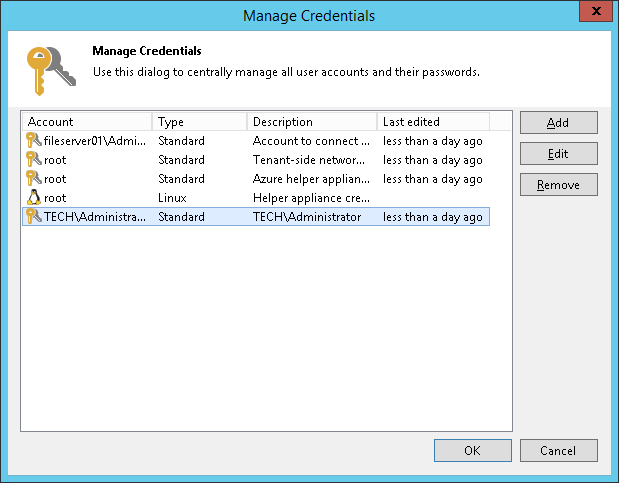Remove the selected credential
Viewport: 619px width, 483px height.
[x=558, y=185]
